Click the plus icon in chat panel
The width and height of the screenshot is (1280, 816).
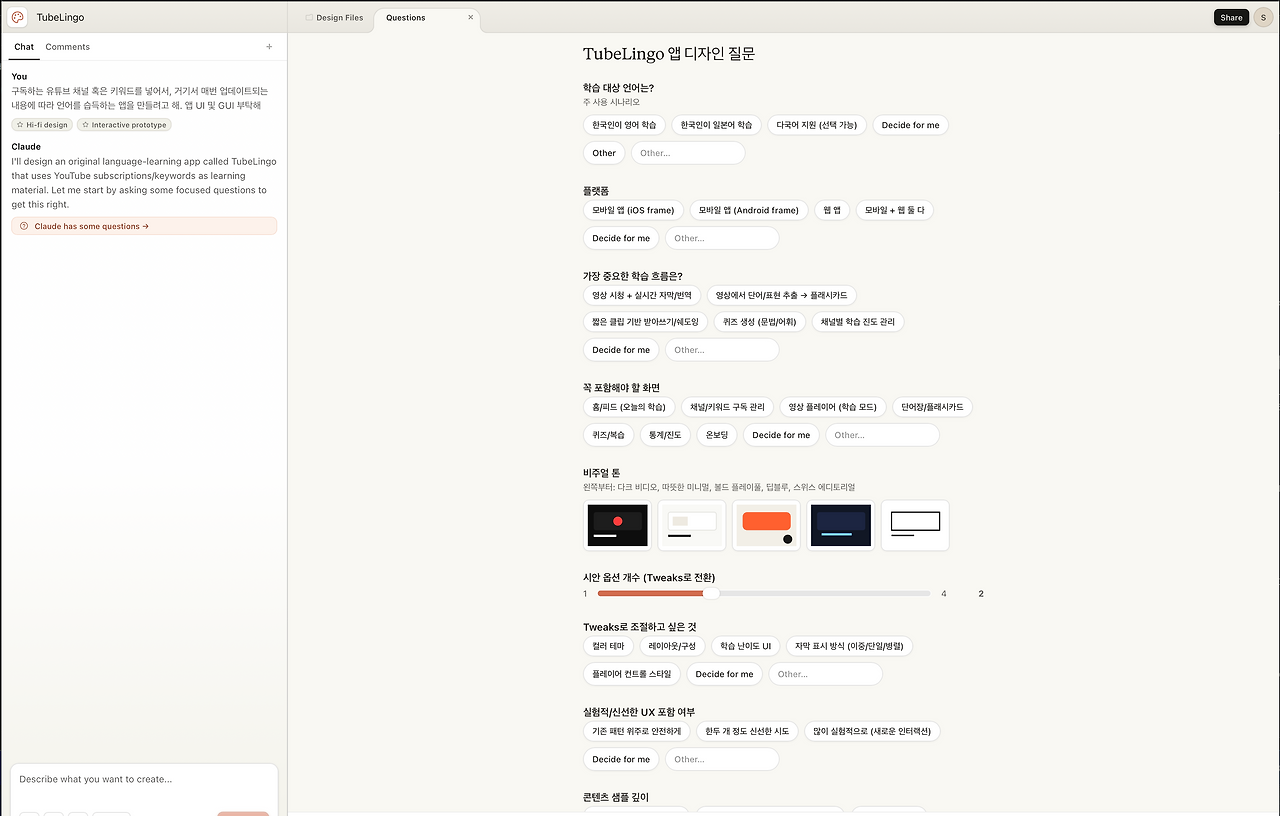(x=269, y=47)
